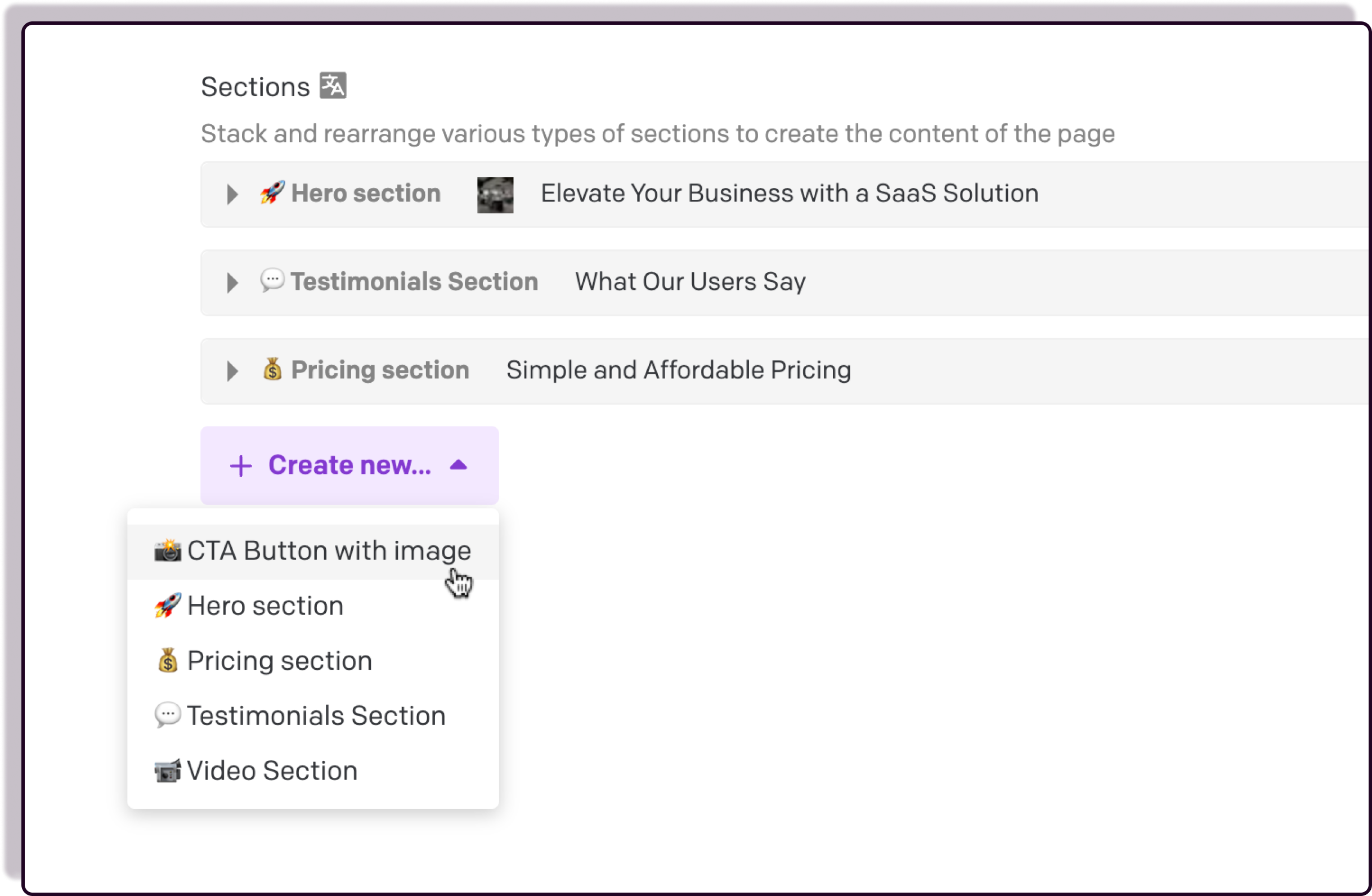Add a Testimonials Section from the menu

[x=316, y=716]
